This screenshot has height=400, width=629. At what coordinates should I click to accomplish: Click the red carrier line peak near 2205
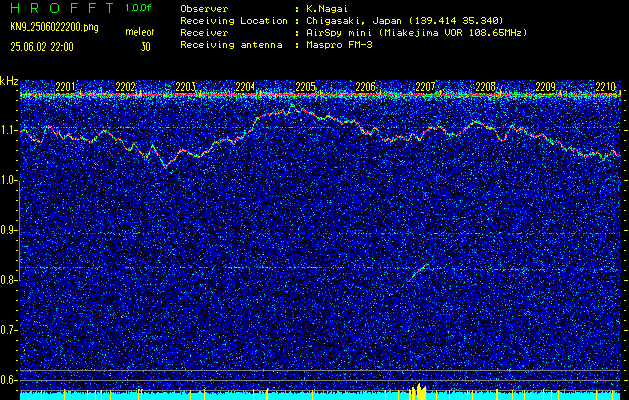click(x=292, y=108)
